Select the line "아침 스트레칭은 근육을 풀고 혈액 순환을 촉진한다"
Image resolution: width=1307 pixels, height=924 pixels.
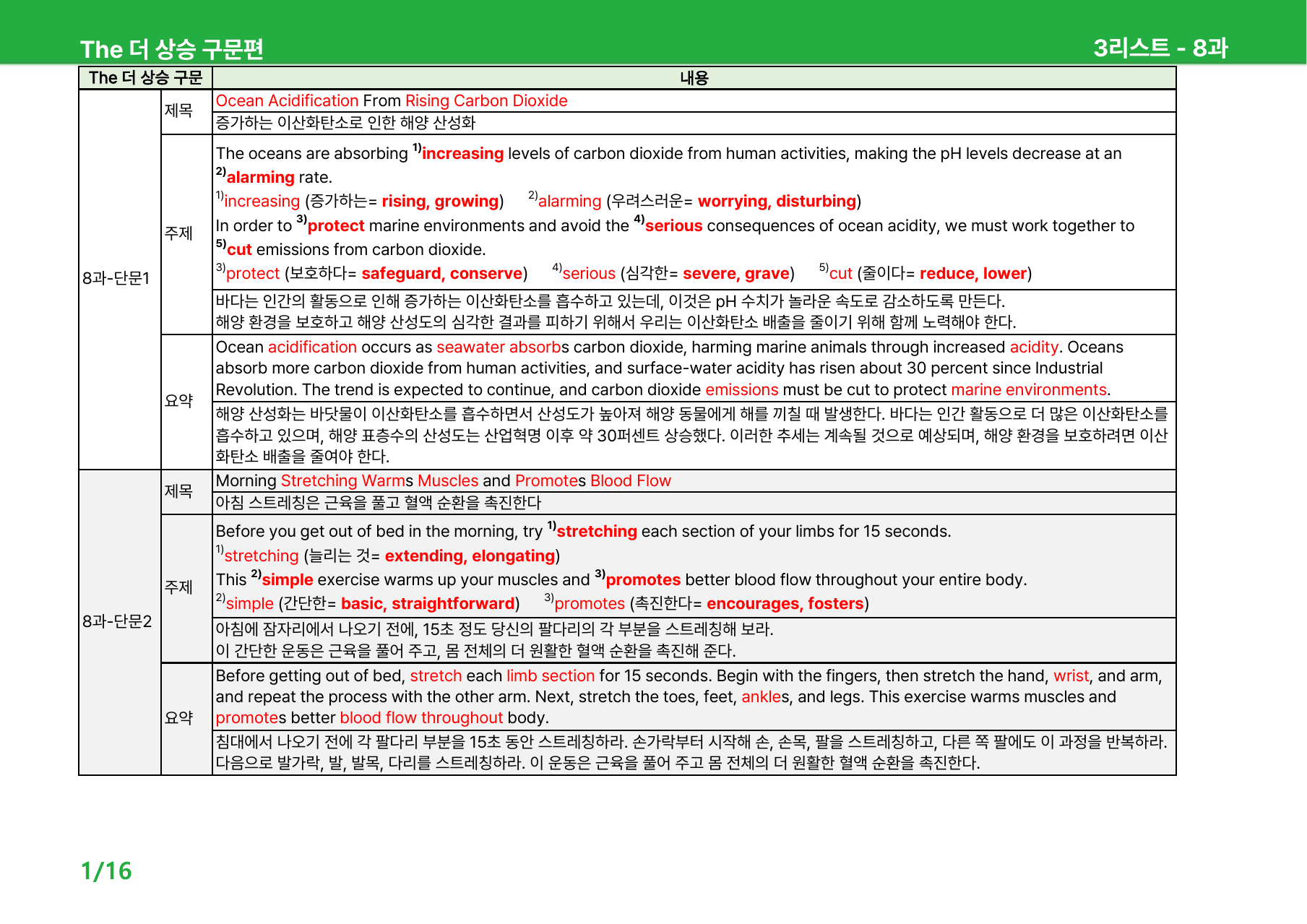coord(379,503)
